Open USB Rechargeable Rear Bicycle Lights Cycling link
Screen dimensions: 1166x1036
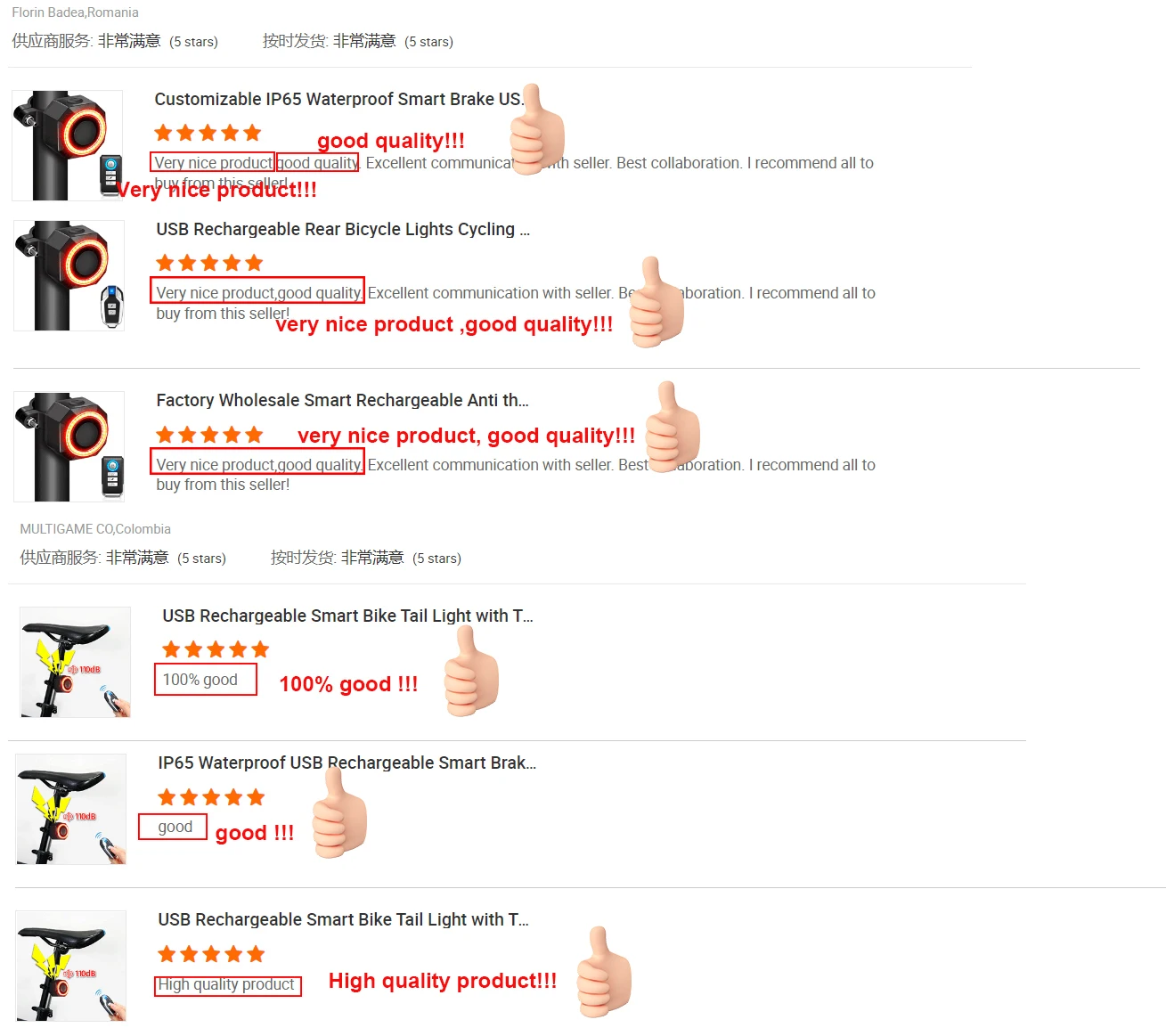click(x=343, y=229)
